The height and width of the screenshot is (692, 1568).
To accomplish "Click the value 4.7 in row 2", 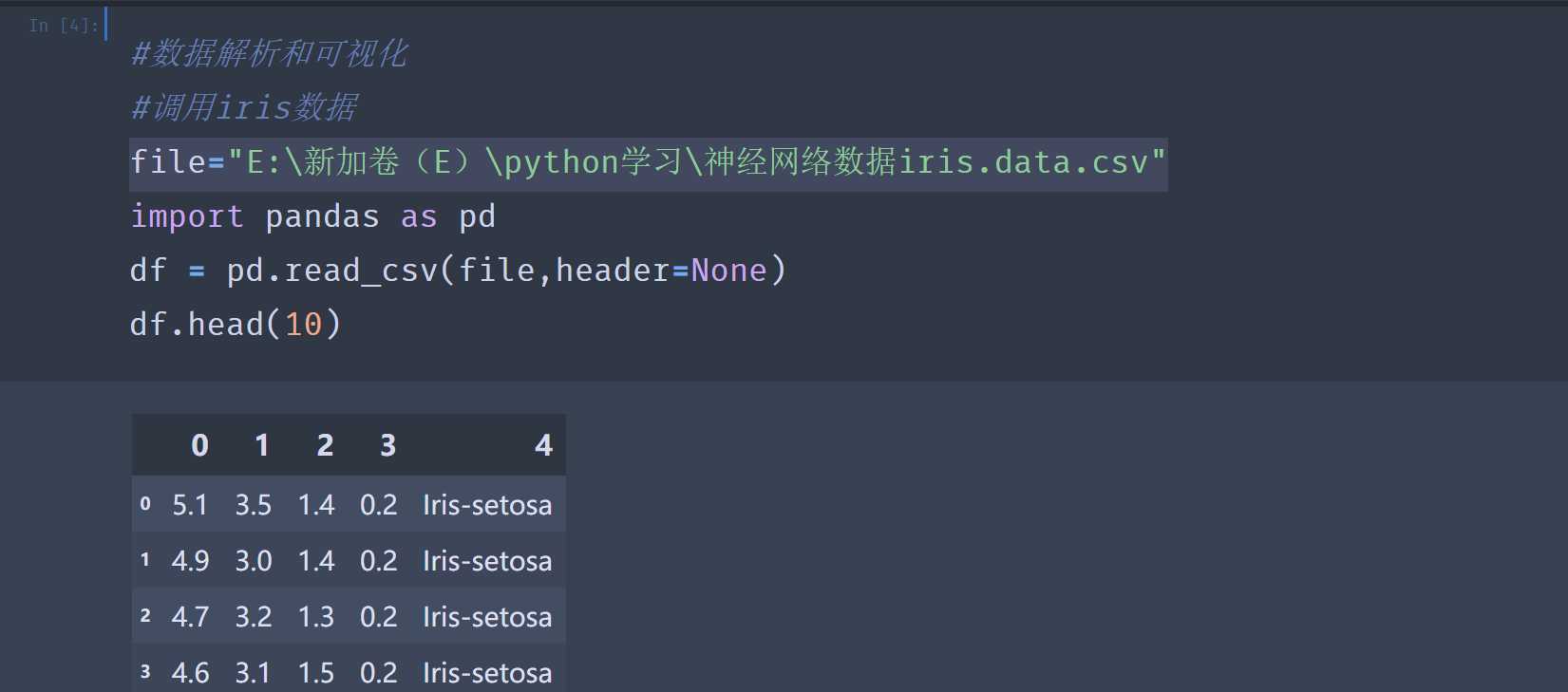I will (190, 617).
